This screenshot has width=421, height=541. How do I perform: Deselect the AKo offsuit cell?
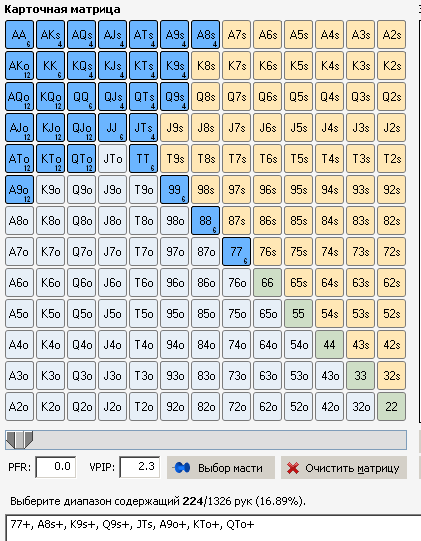click(x=19, y=66)
